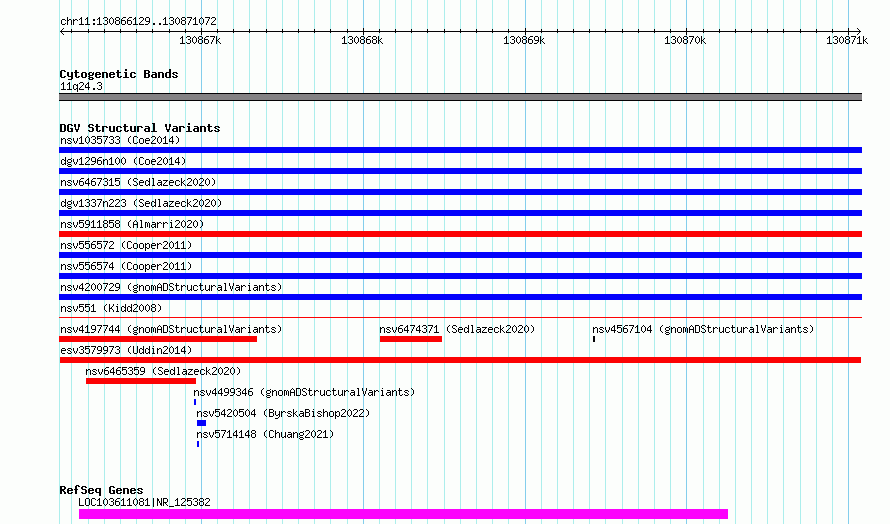
Task: Click the esv3579973 (Uddin2014) label
Action: [126, 350]
